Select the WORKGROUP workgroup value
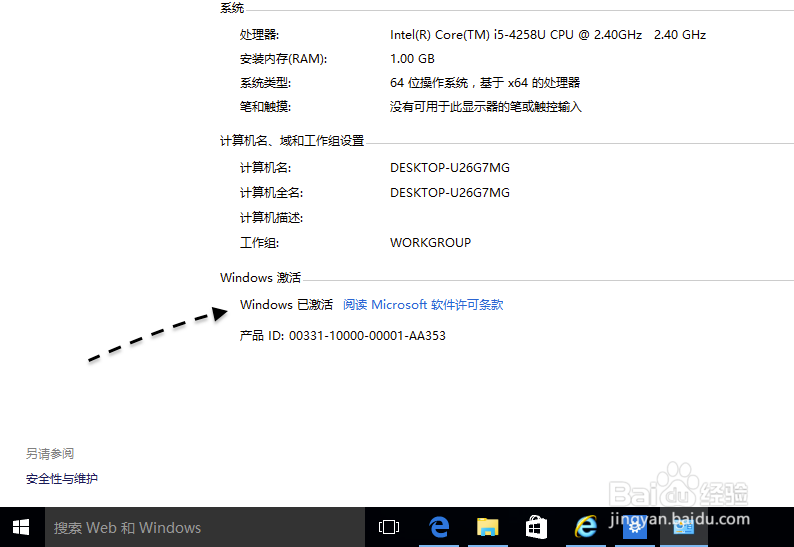This screenshot has width=794, height=547. tap(430, 243)
